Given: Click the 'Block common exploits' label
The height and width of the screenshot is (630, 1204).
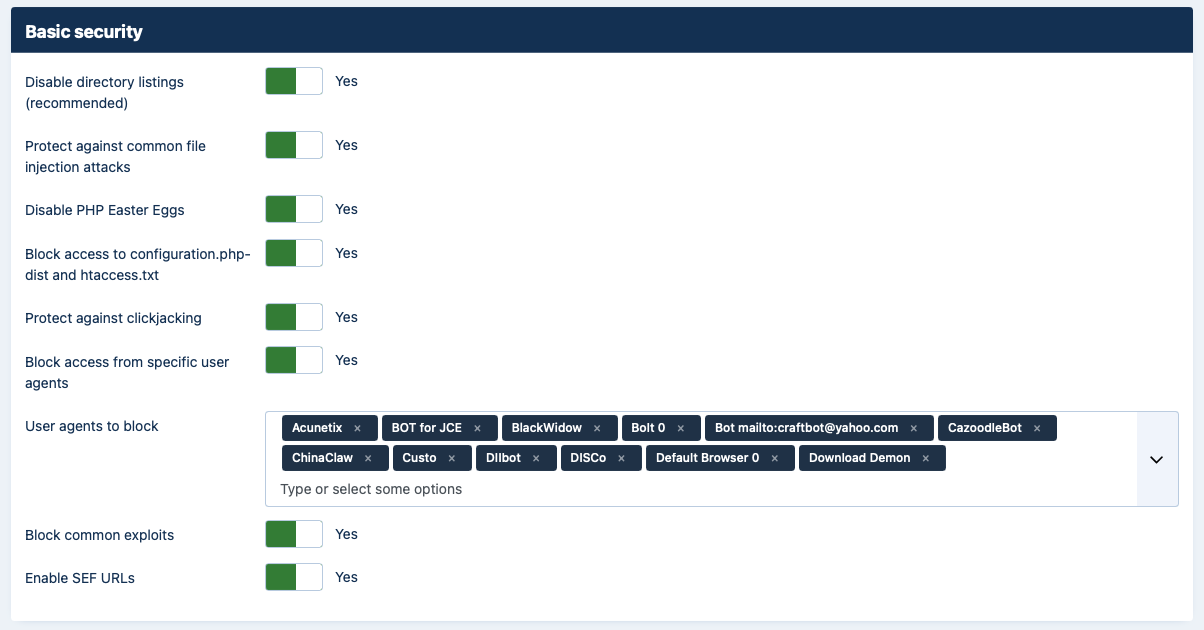Looking at the screenshot, I should [x=100, y=535].
